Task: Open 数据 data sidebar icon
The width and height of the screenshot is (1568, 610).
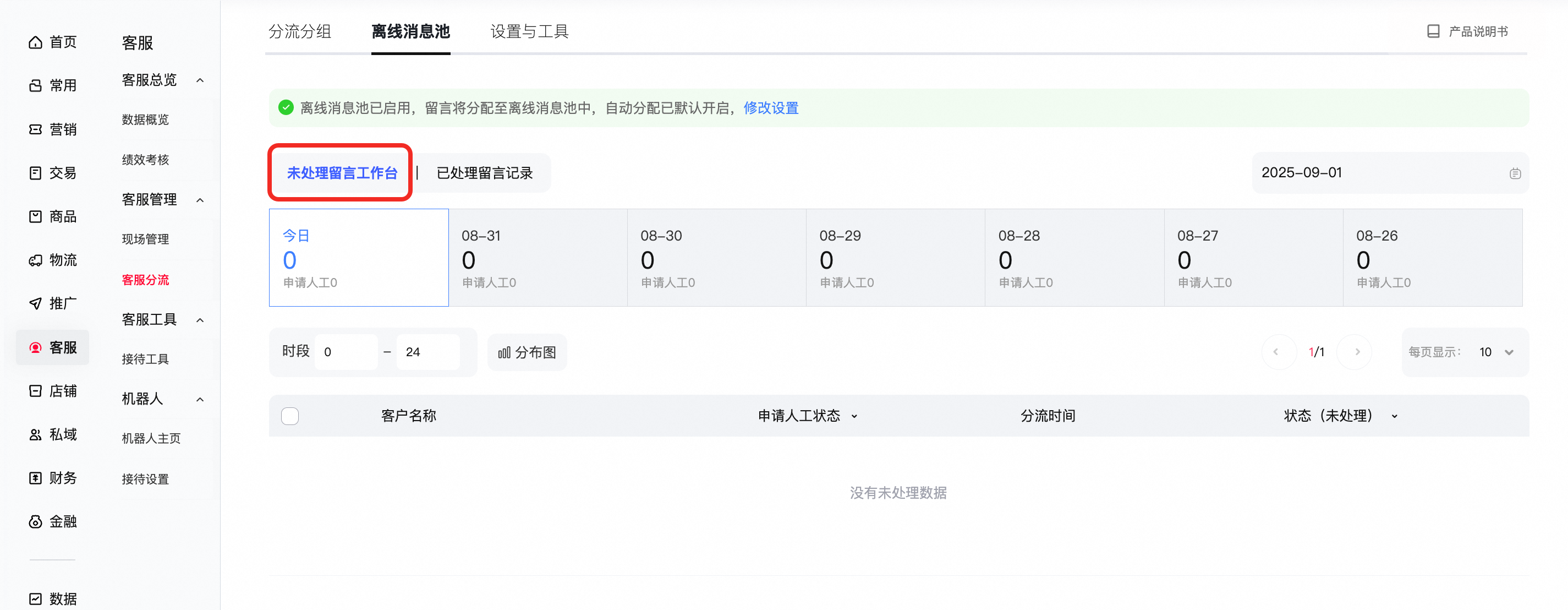Action: [x=36, y=599]
